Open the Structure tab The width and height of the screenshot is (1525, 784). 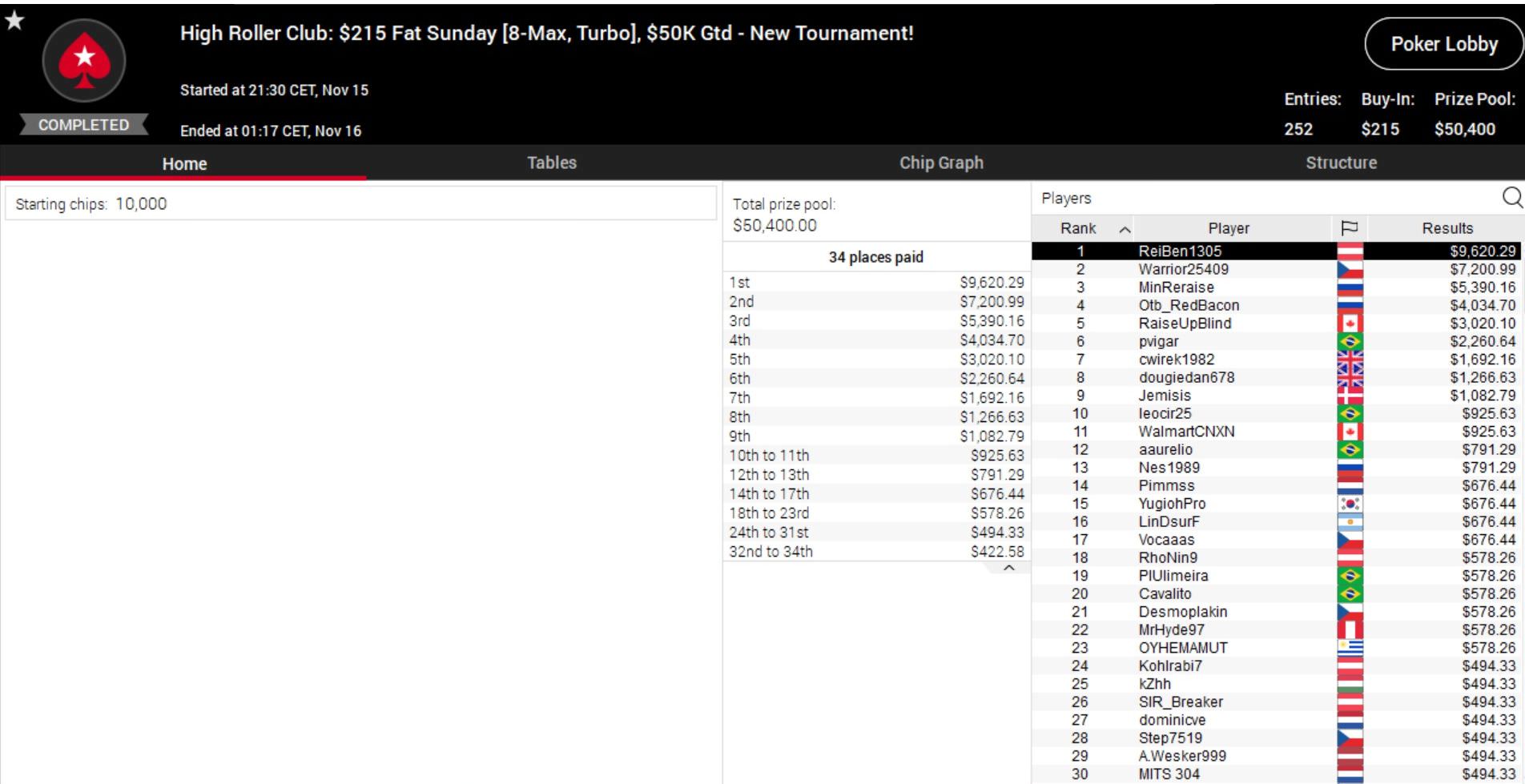click(x=1341, y=163)
